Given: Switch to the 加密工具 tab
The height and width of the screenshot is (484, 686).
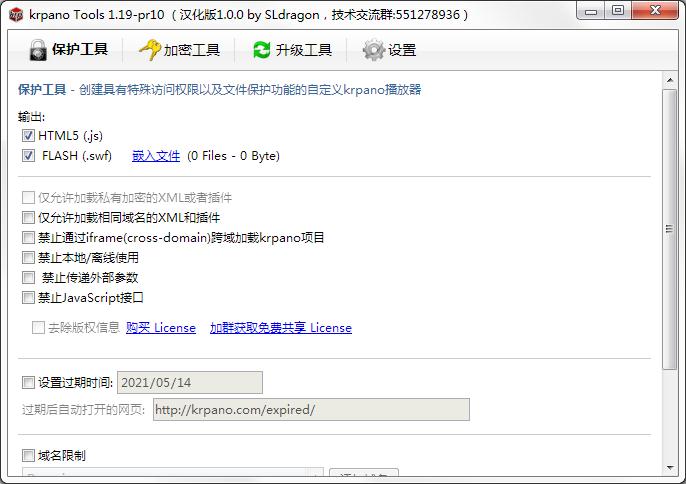Looking at the screenshot, I should click(x=179, y=50).
